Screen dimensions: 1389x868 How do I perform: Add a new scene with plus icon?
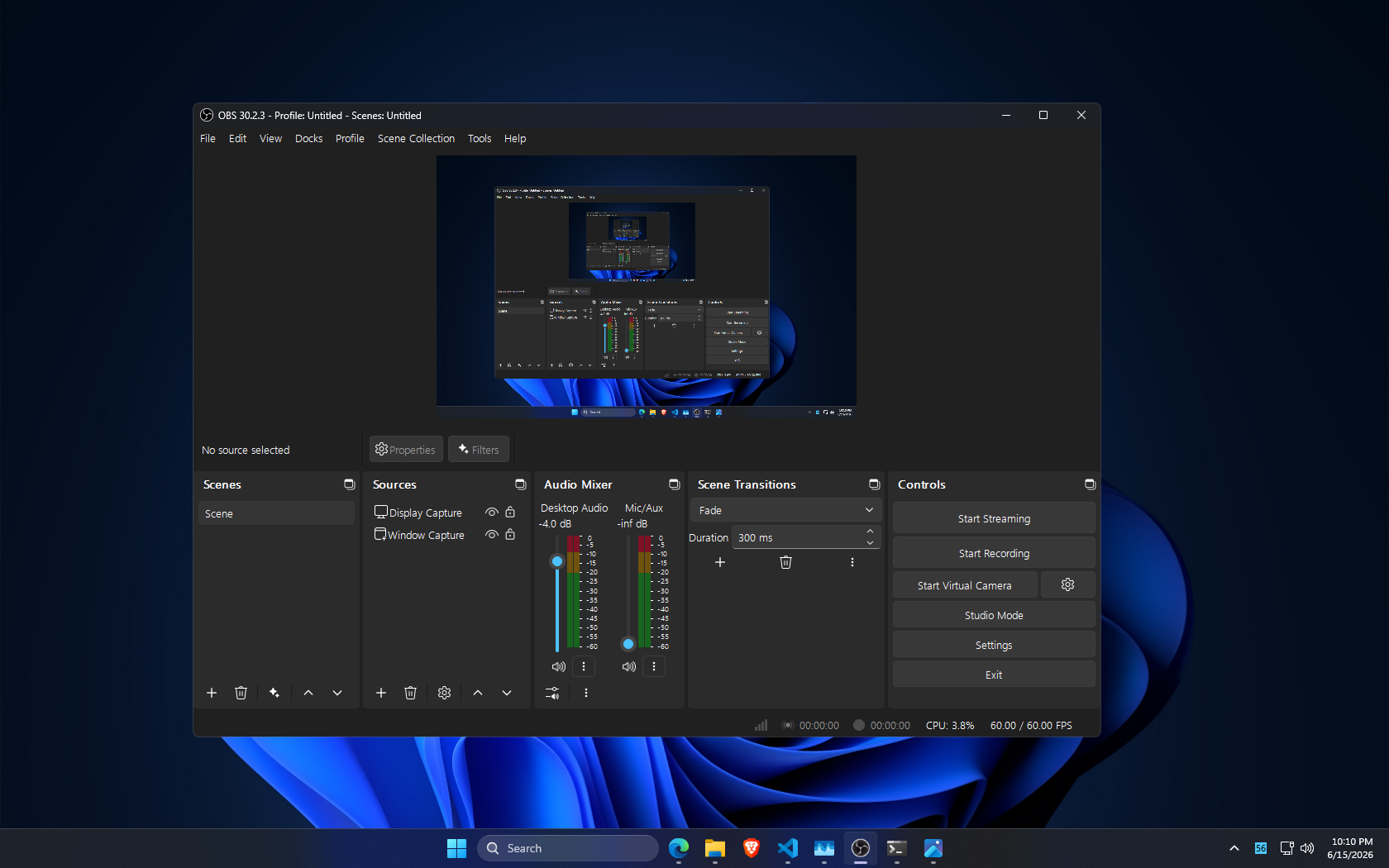tap(212, 693)
